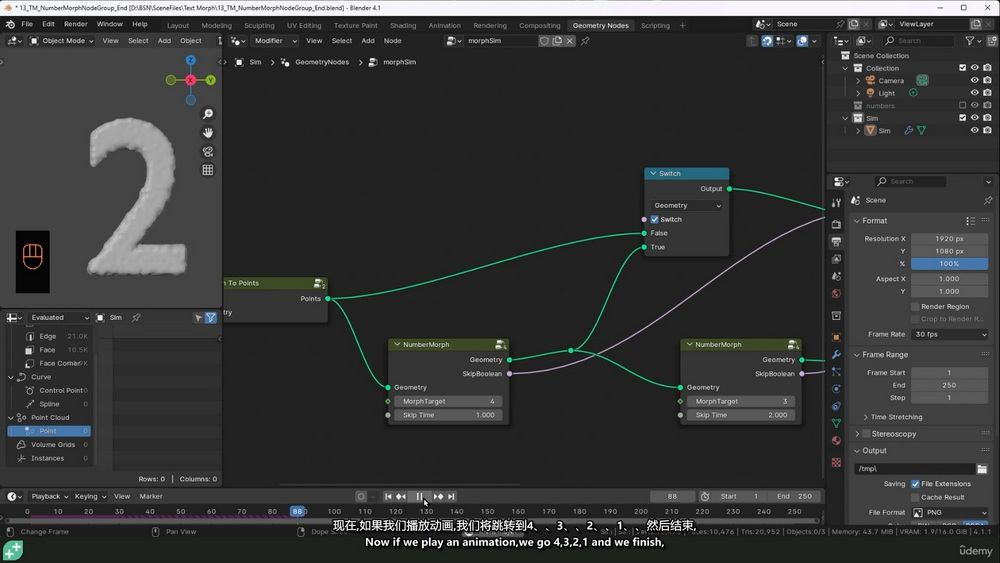
Task: Open the Physics properties tab icon
Action: (x=836, y=389)
